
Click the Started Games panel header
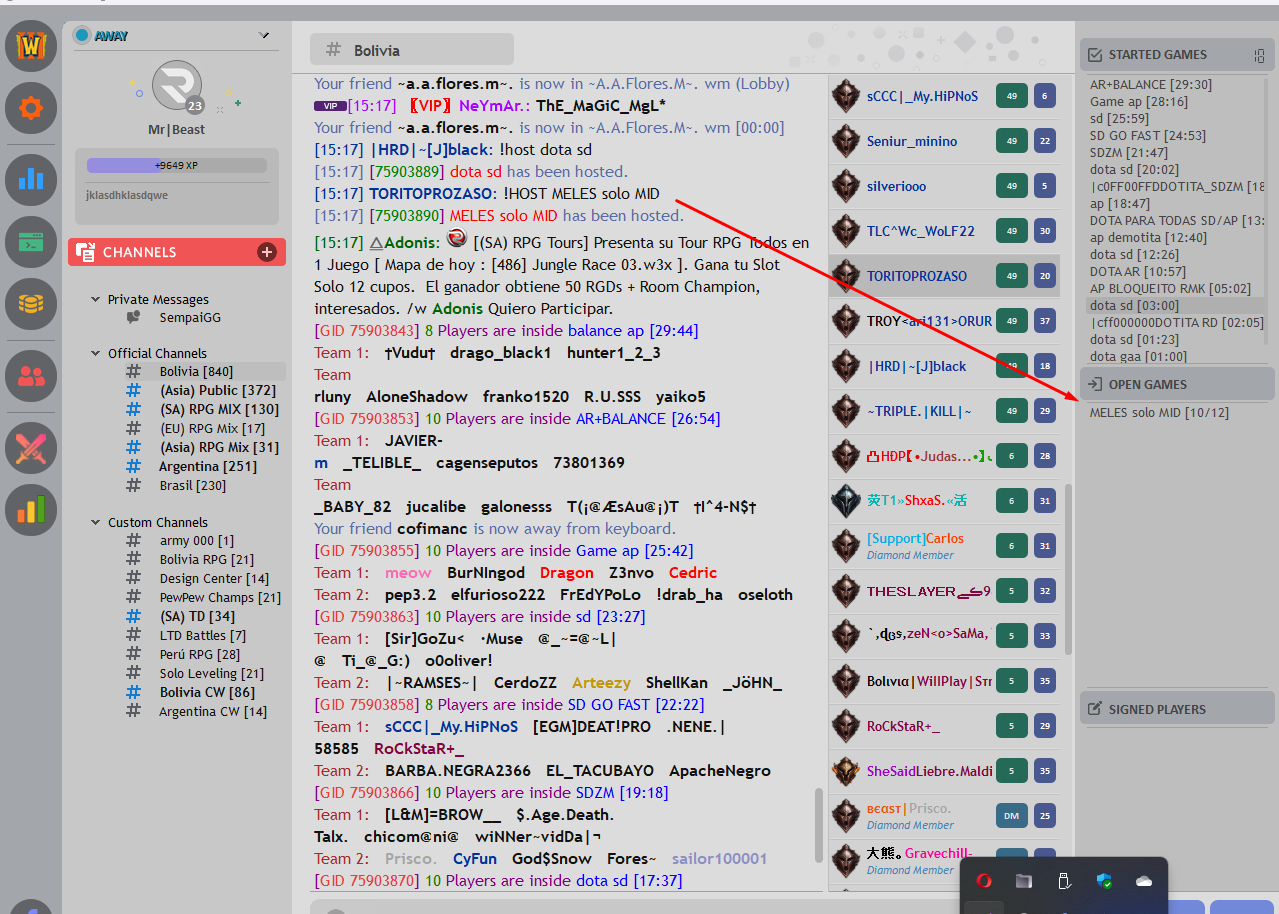(1177, 55)
